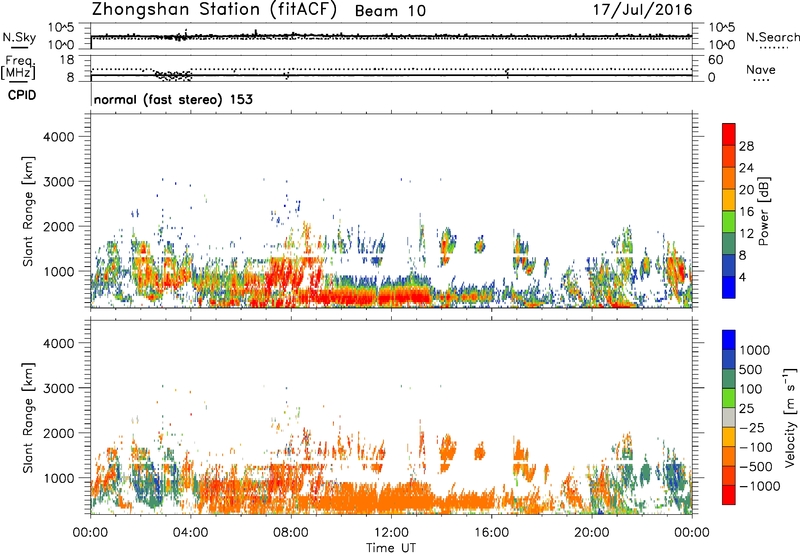Click the '4' power colorbar label

[x=743, y=277]
